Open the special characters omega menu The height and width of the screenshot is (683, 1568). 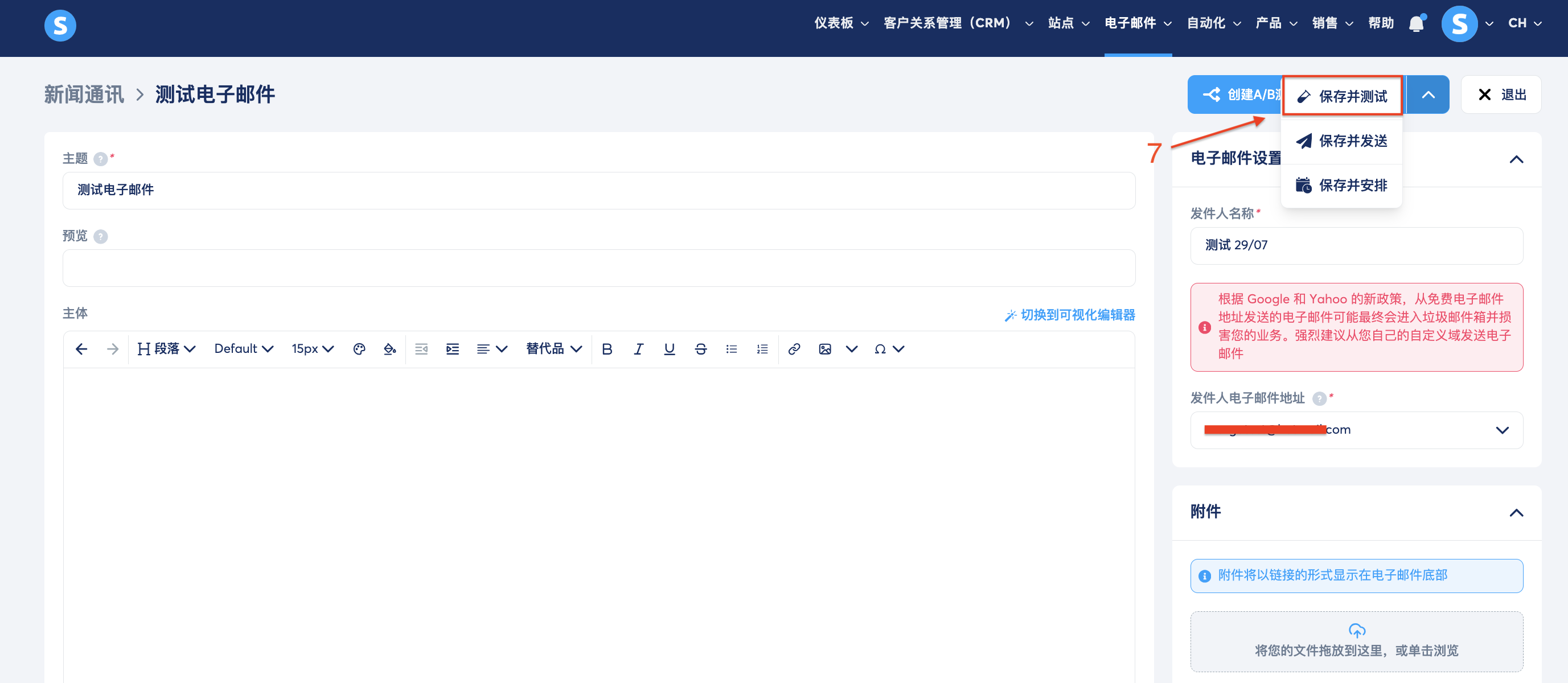point(889,349)
